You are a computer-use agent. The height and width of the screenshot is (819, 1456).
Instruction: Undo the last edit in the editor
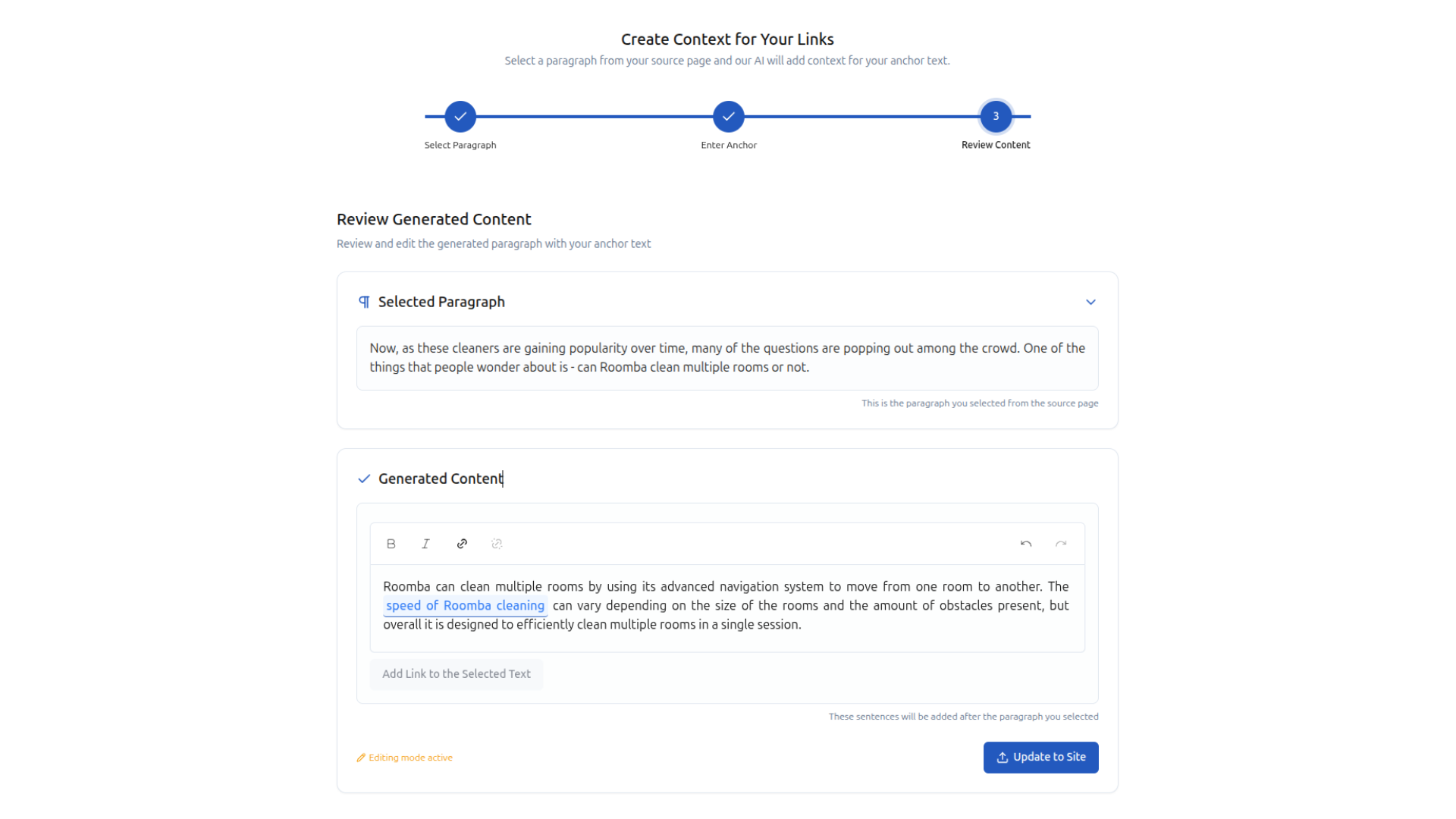pos(1026,544)
